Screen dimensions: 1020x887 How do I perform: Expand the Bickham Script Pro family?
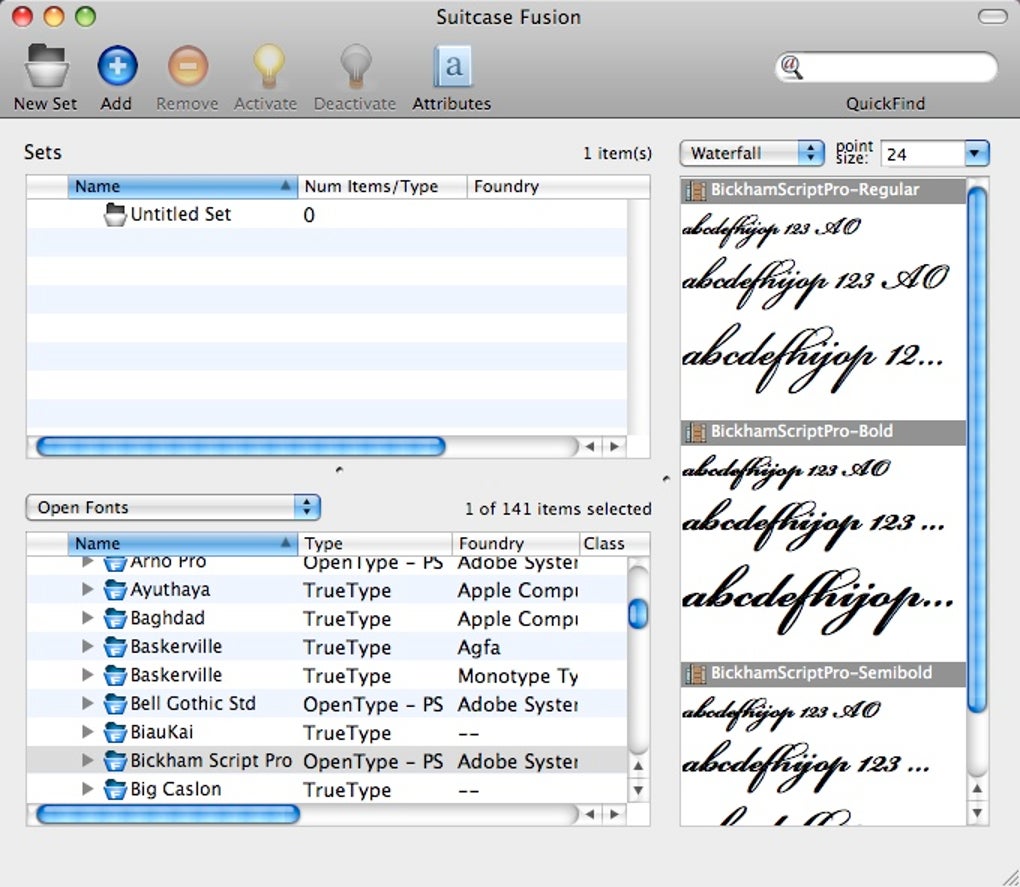(x=87, y=761)
